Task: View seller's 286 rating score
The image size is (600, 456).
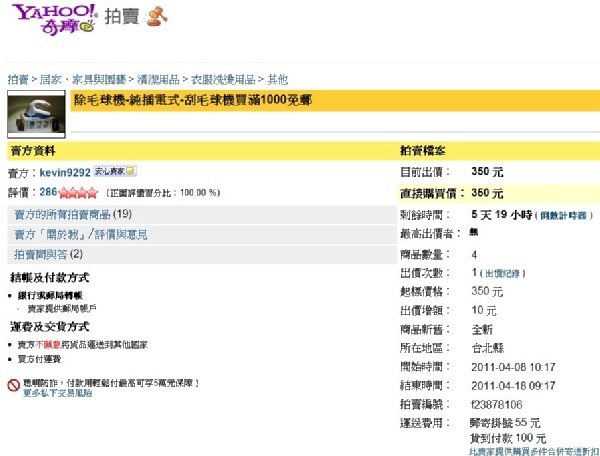Action: (47, 192)
